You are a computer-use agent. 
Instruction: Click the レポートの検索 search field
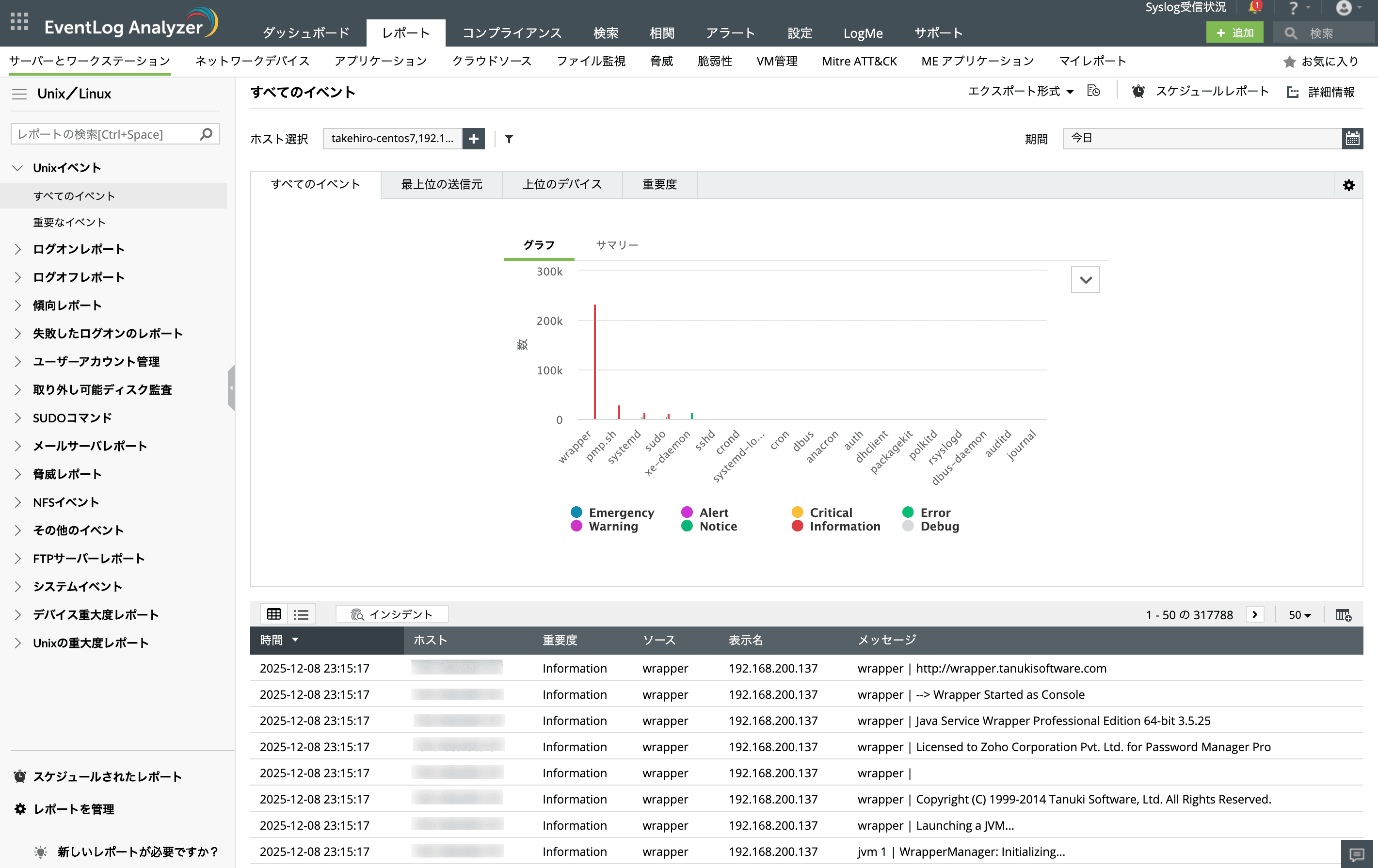click(106, 134)
